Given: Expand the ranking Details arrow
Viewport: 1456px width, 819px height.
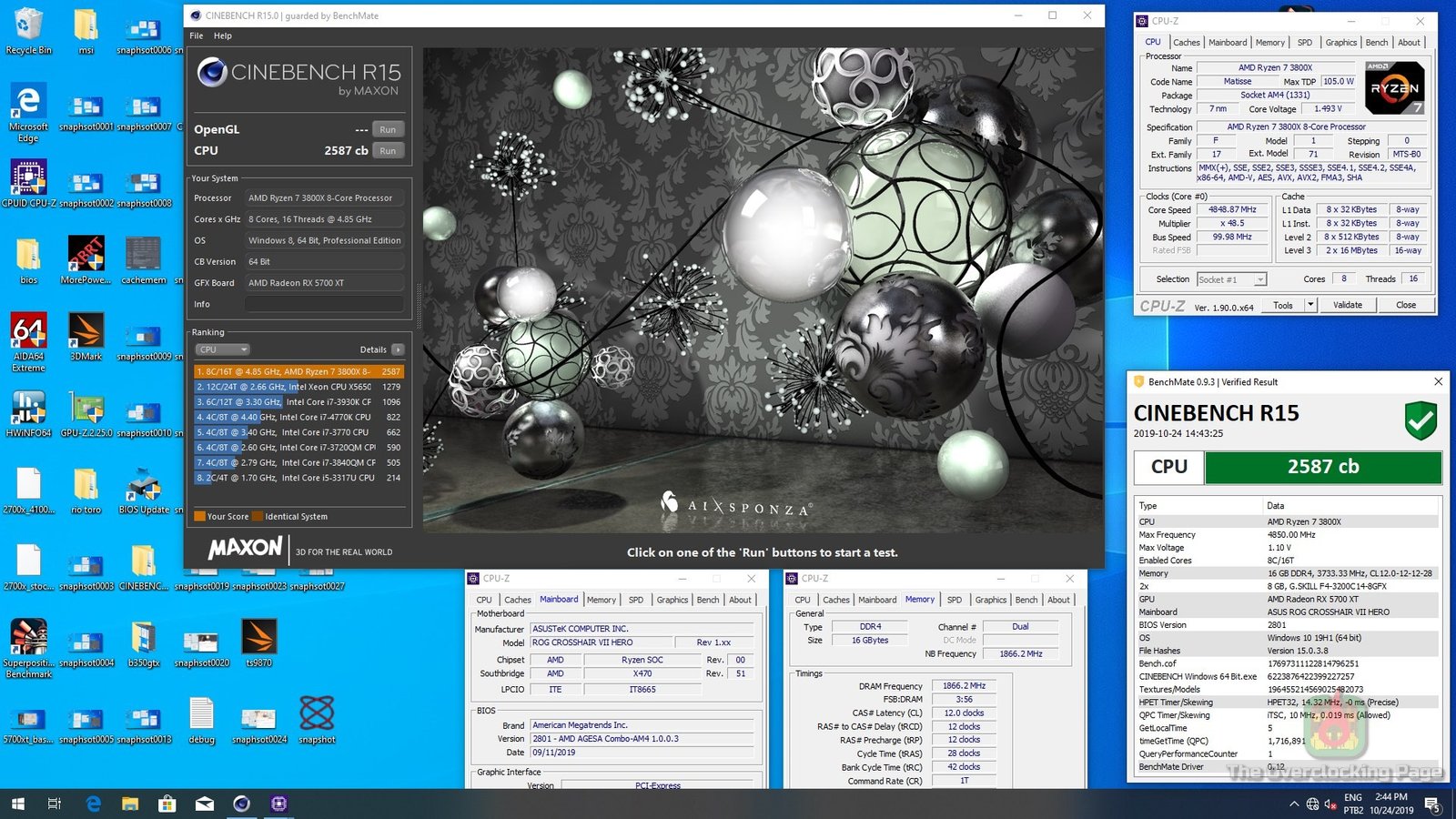Looking at the screenshot, I should click(398, 349).
